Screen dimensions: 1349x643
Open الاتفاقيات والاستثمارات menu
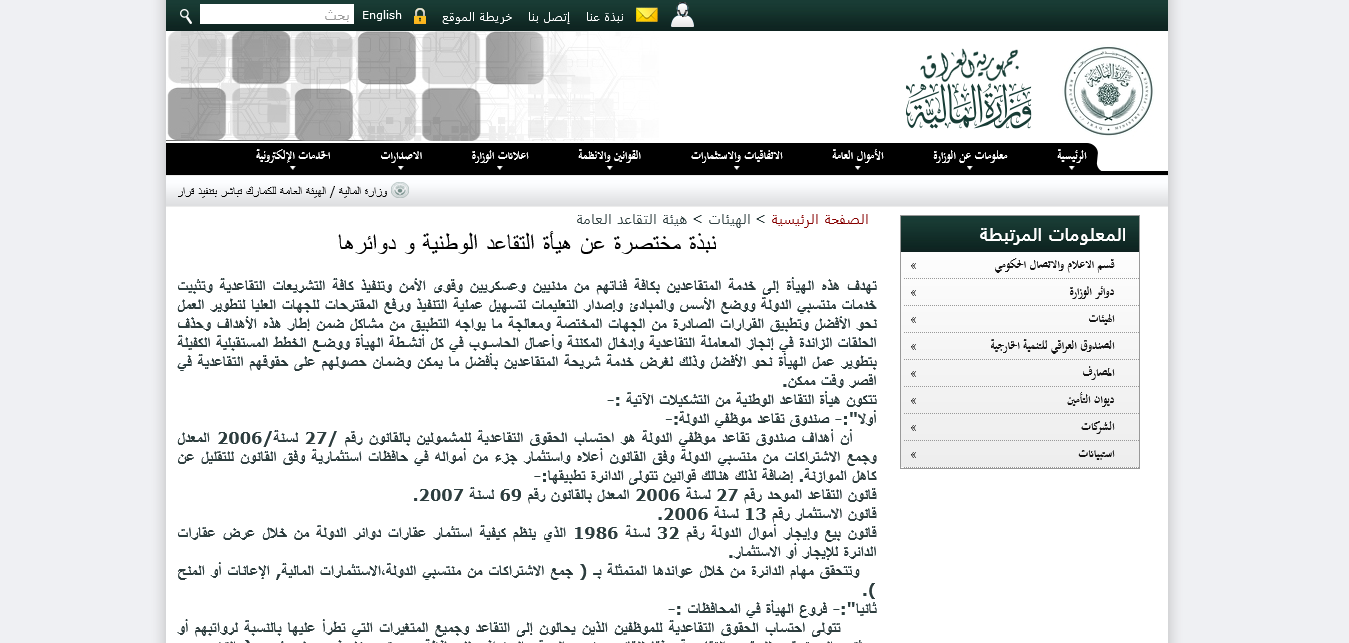(736, 157)
